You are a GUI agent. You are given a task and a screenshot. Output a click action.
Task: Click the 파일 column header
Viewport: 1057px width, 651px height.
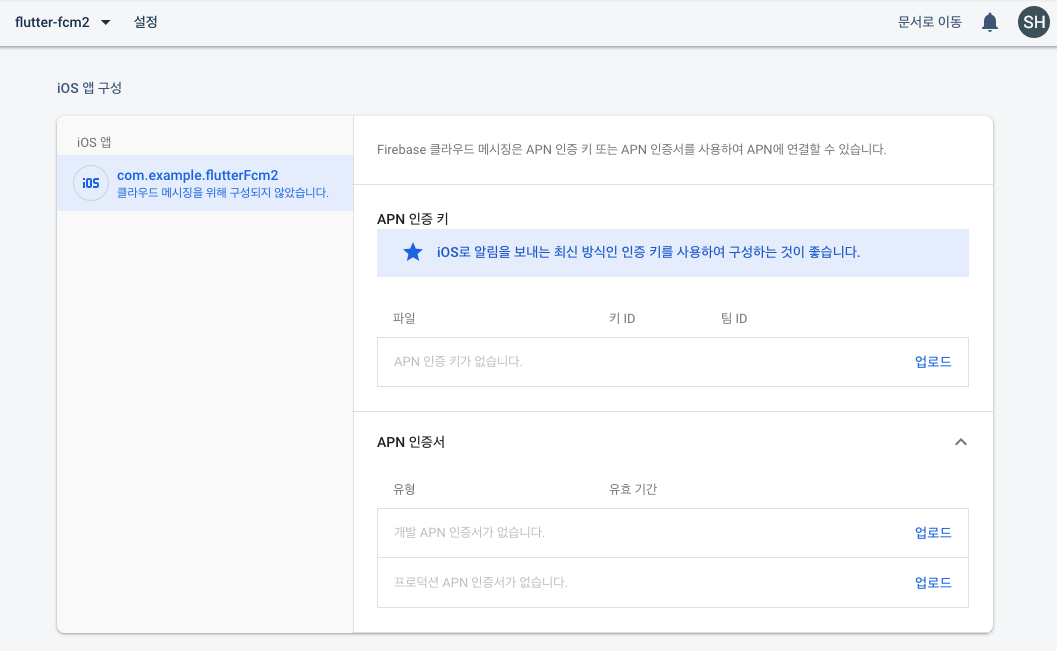tap(404, 318)
